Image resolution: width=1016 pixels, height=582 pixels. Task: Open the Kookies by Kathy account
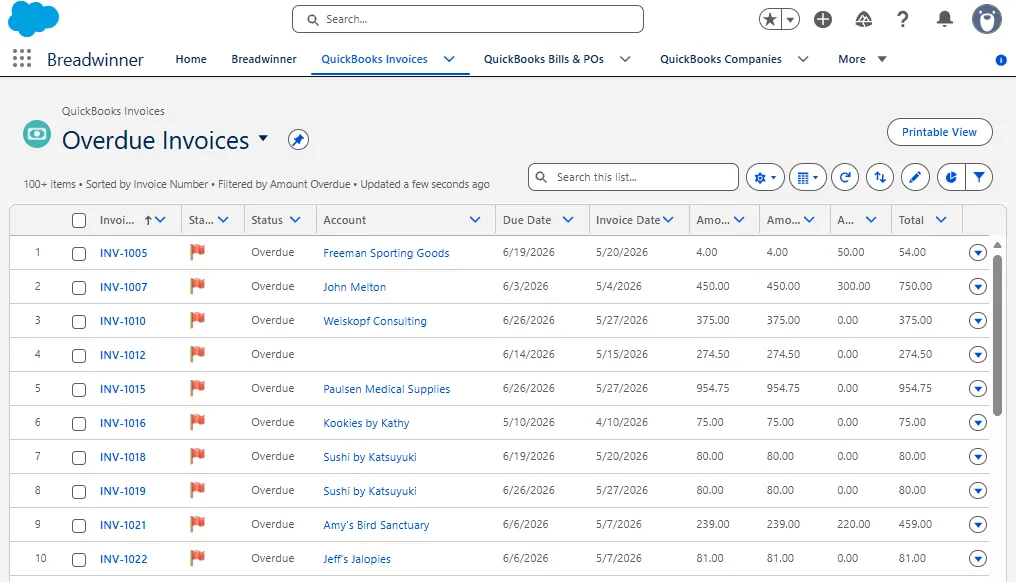(x=366, y=423)
